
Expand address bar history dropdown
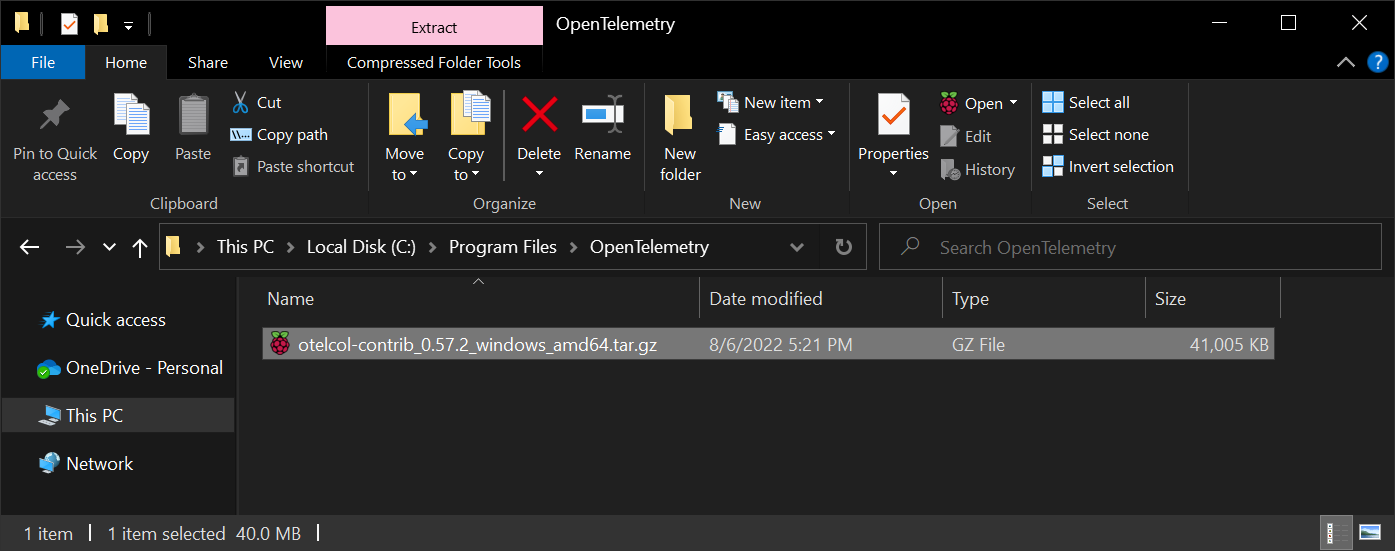(x=797, y=247)
